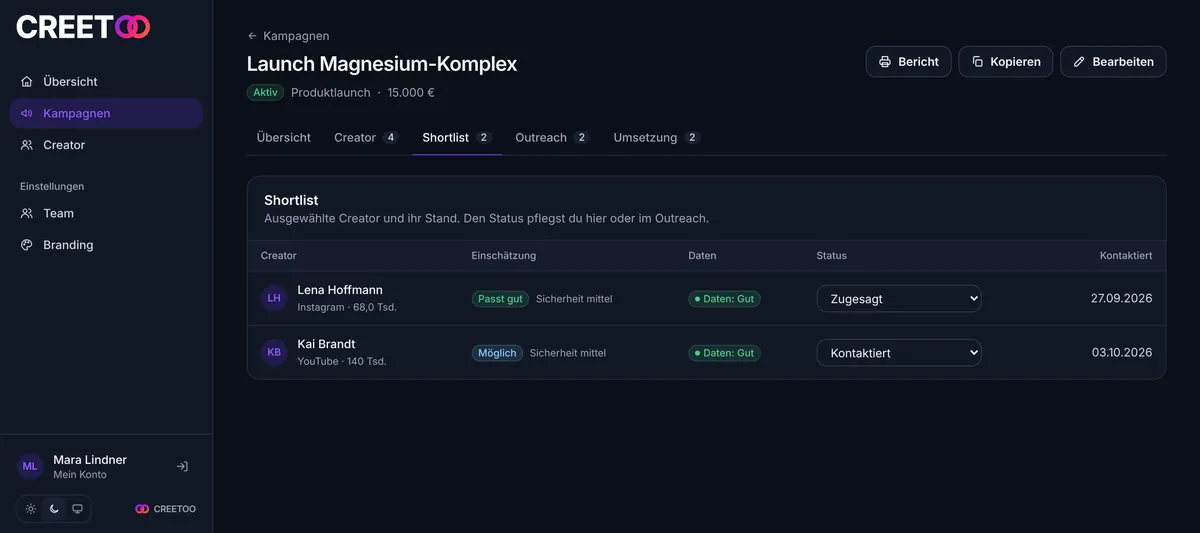
Task: Duplicate the campaign via the Kopieren button
Action: 1006,62
